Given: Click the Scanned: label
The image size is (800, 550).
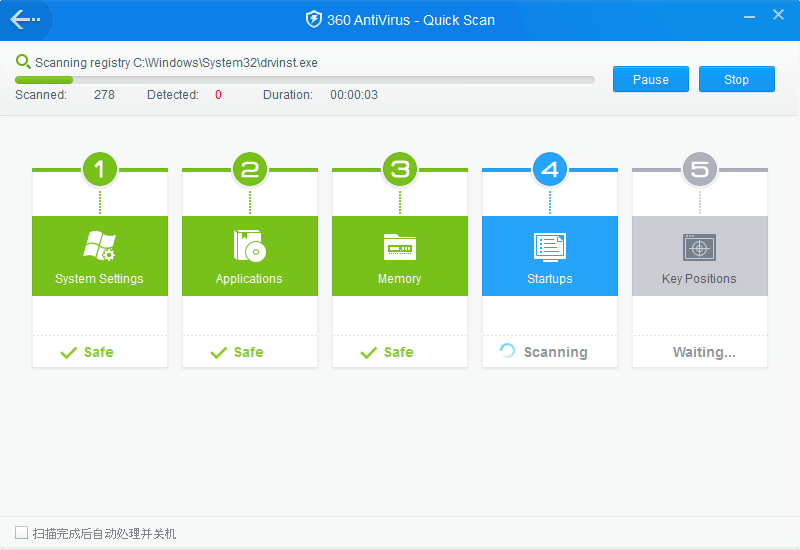Looking at the screenshot, I should point(41,95).
